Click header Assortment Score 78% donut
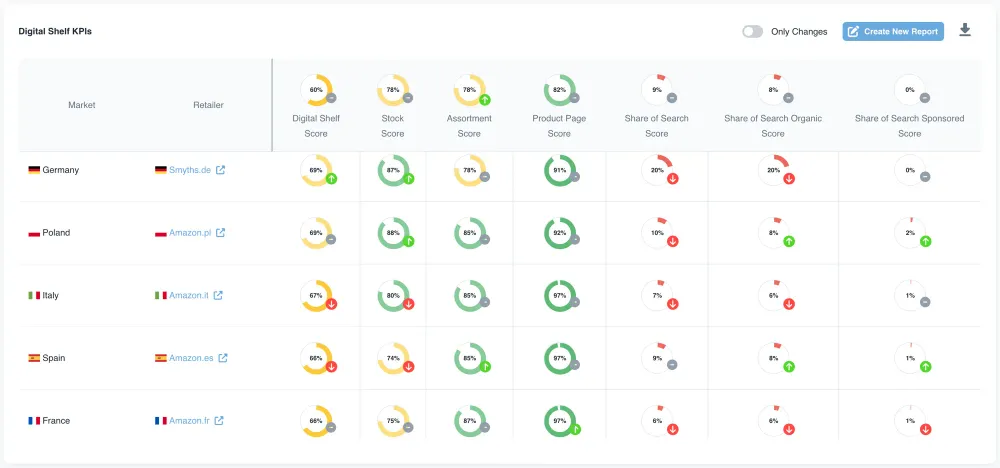1000x468 pixels. click(469, 90)
